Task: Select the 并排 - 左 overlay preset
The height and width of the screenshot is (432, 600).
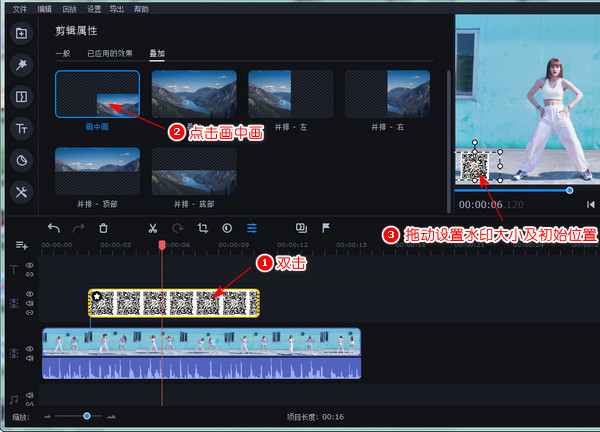Action: coord(291,94)
